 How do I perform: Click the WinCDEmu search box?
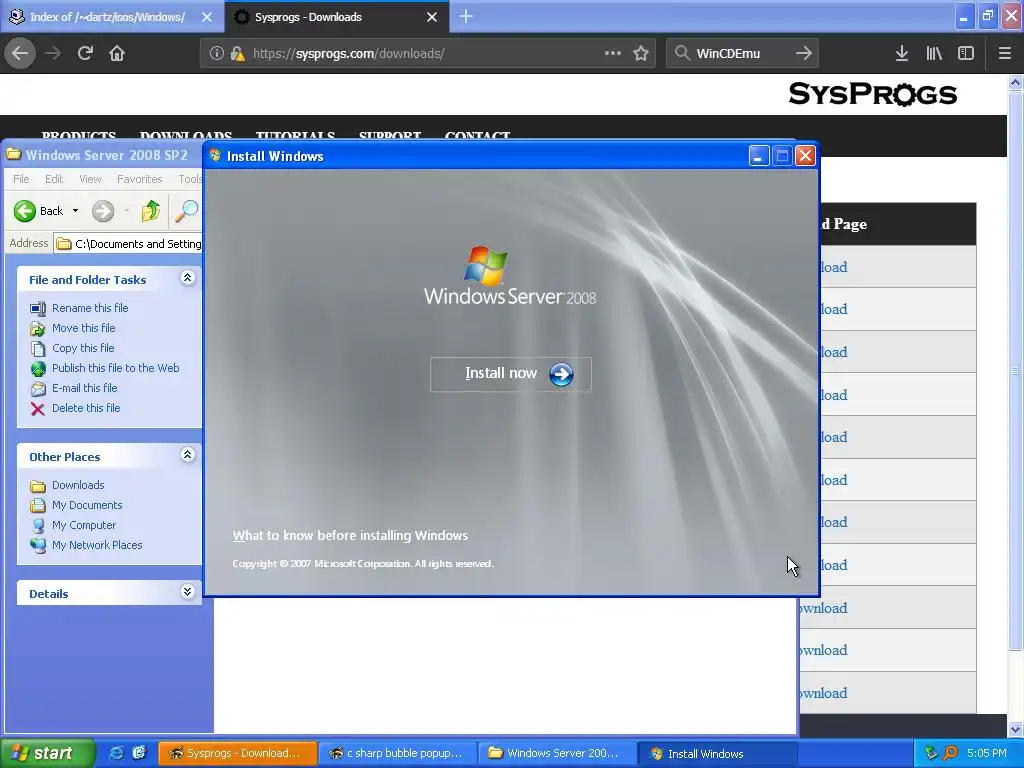[742, 54]
